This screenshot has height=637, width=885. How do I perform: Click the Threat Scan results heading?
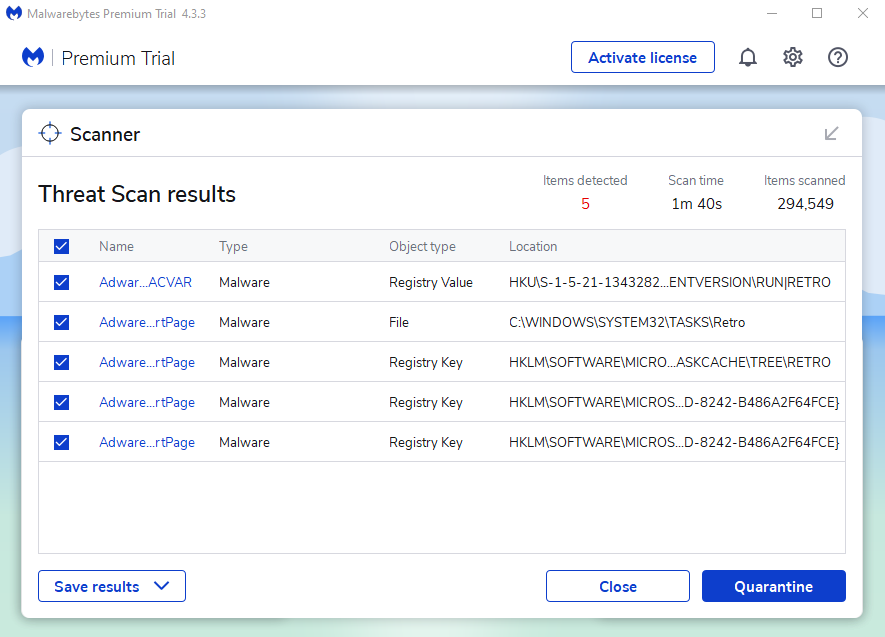click(137, 194)
